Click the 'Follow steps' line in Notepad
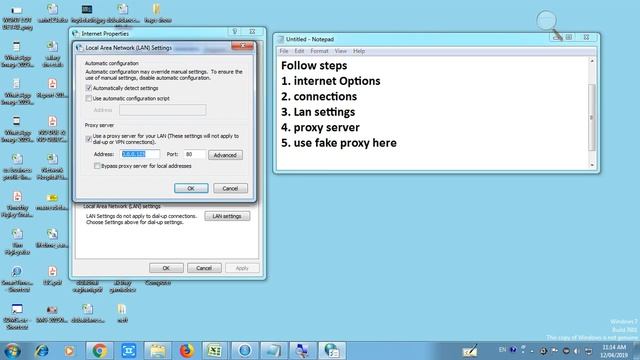640x360 pixels. pyautogui.click(x=314, y=65)
